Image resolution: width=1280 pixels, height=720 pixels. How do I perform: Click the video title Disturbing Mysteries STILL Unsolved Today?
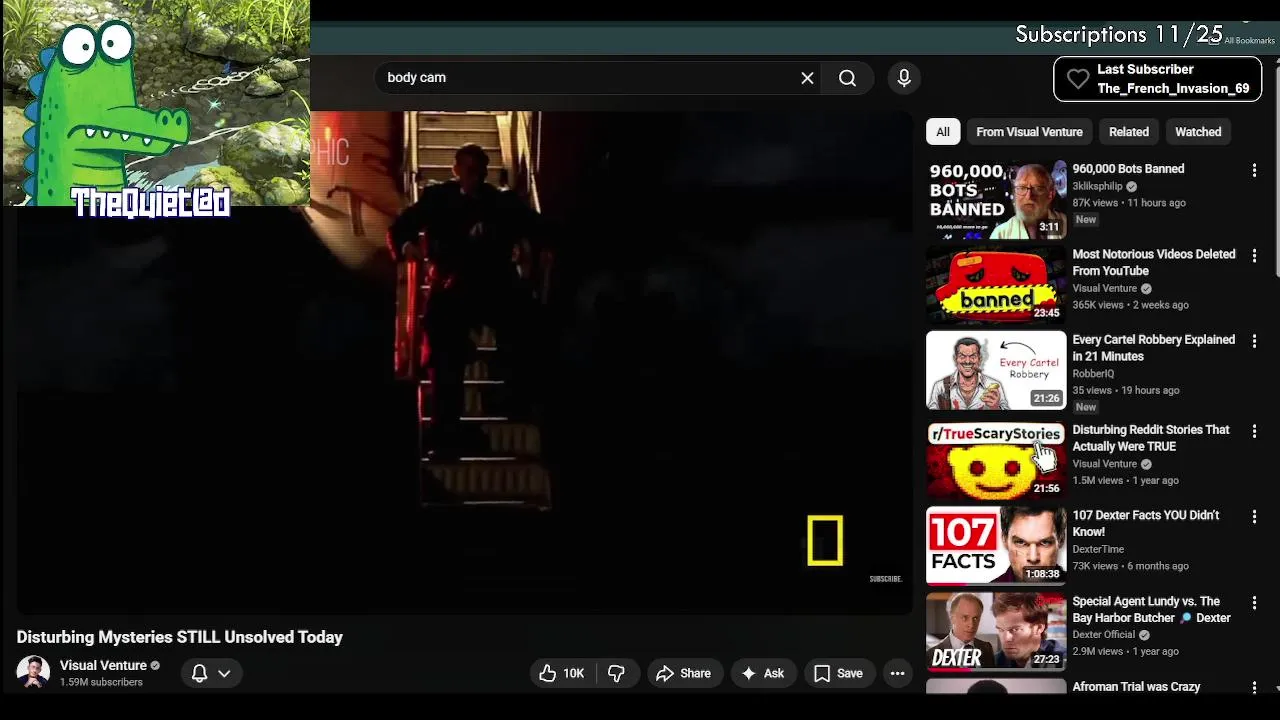(x=180, y=637)
